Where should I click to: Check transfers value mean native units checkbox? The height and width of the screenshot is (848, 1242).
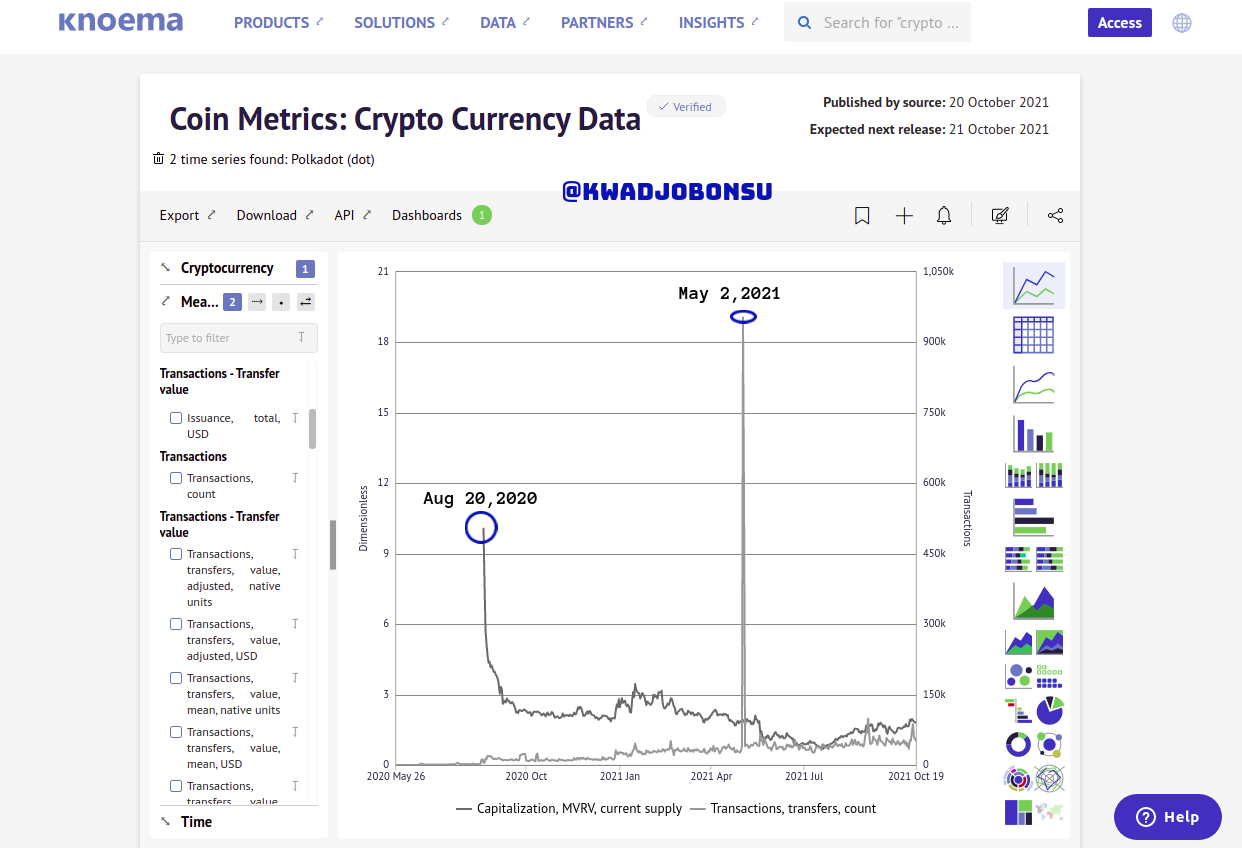click(x=176, y=678)
